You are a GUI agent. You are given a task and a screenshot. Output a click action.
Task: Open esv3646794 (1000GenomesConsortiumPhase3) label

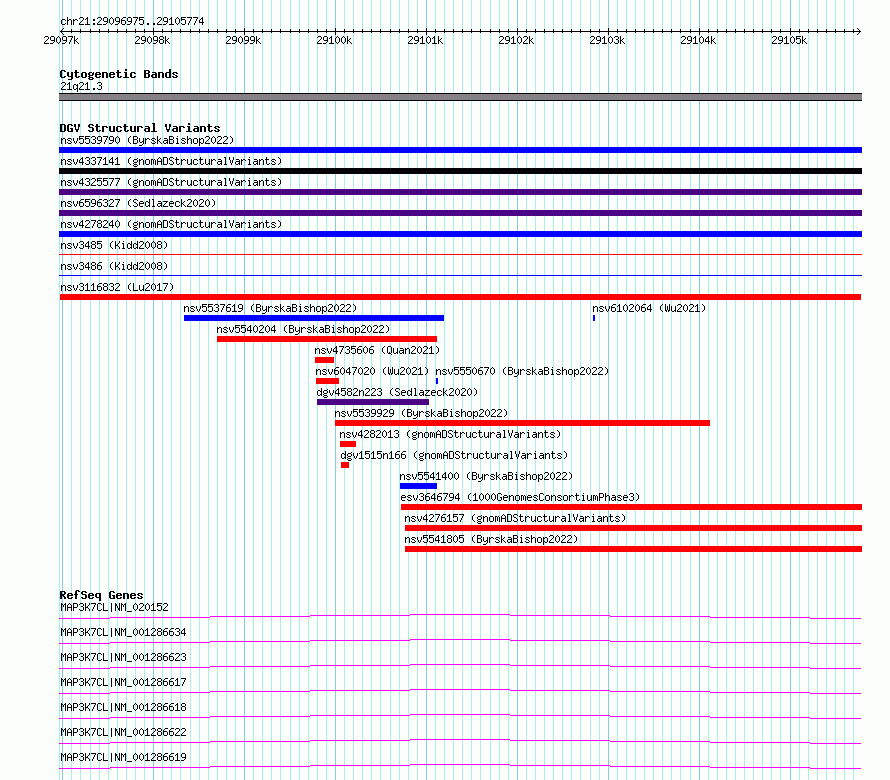coord(520,497)
